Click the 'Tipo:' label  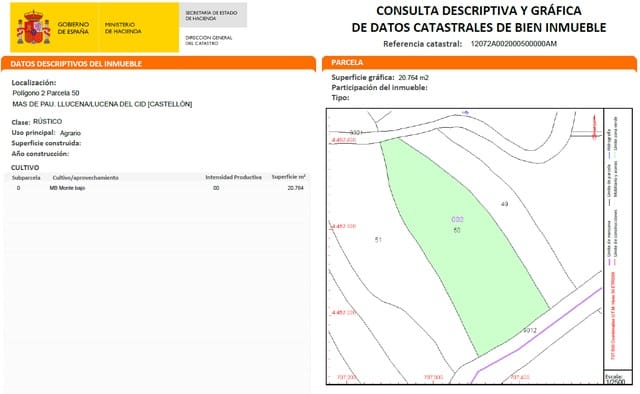(340, 98)
